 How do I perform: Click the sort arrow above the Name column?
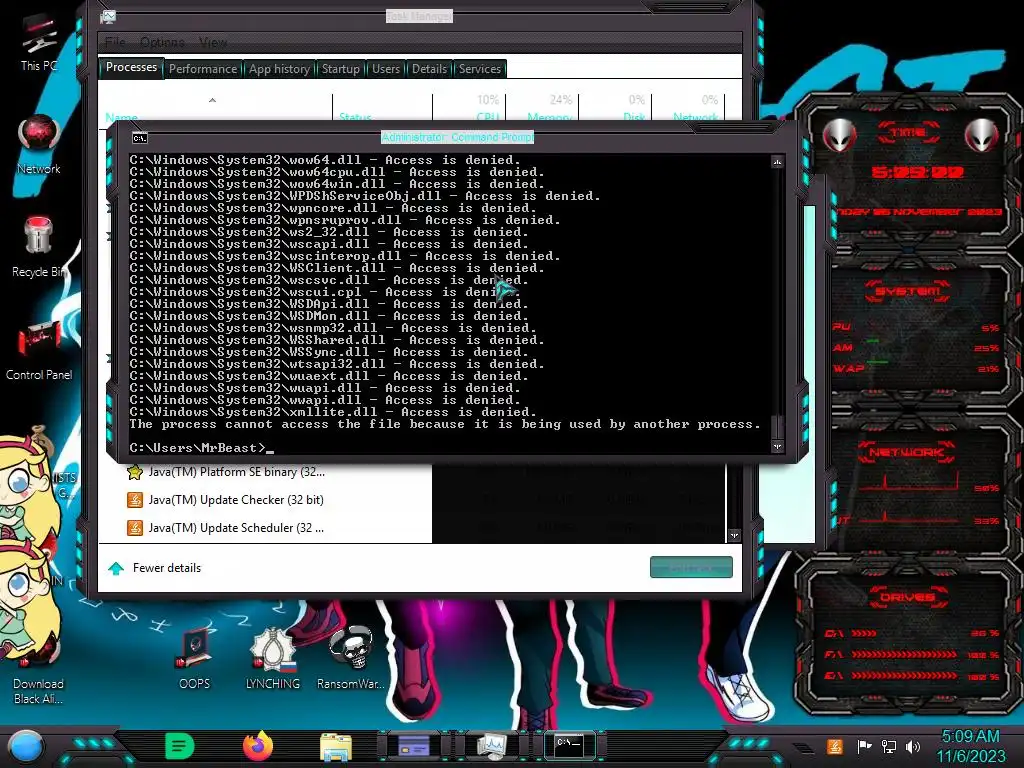(212, 100)
